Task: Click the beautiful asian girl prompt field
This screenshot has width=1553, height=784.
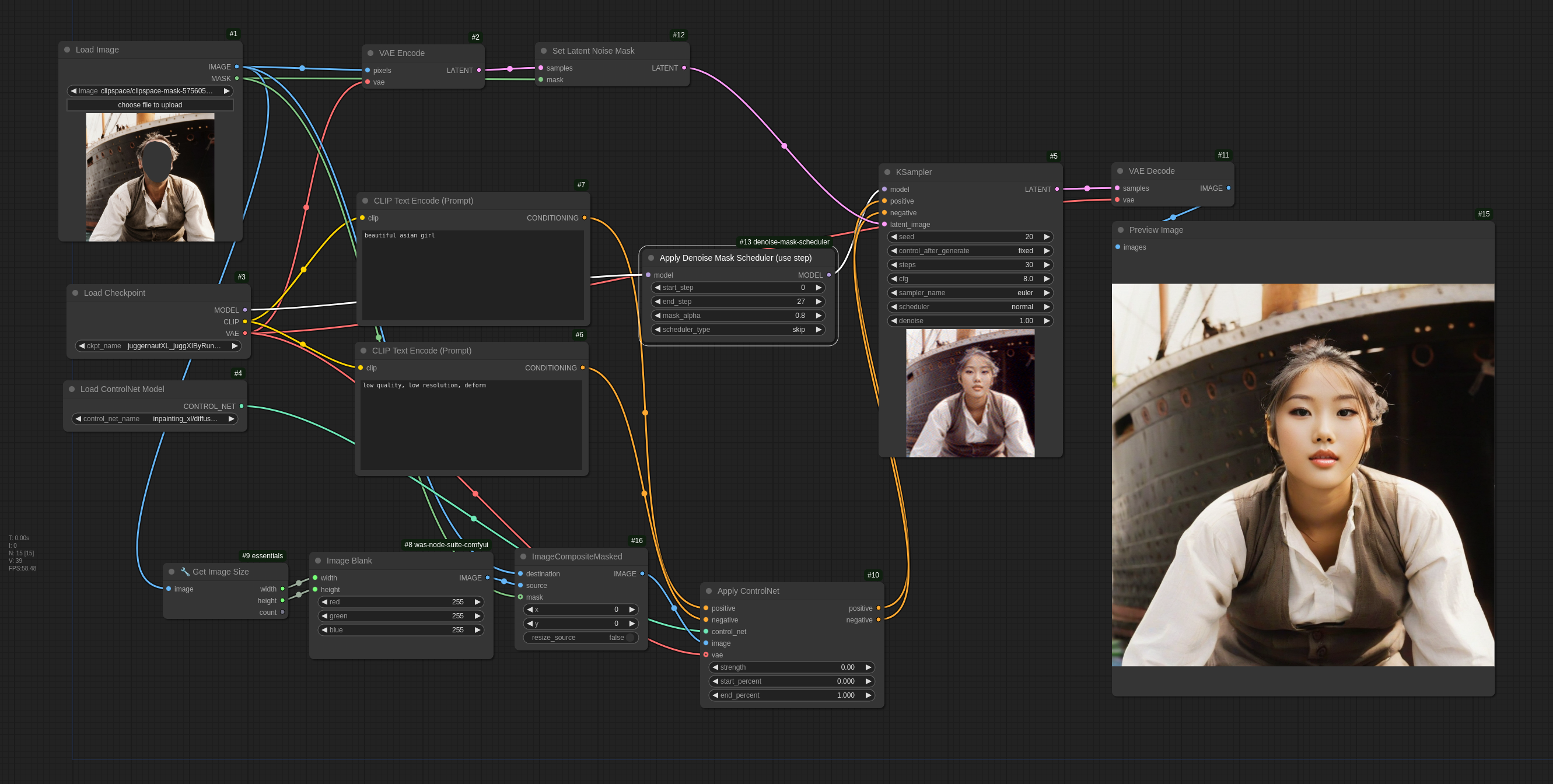Action: [x=473, y=274]
